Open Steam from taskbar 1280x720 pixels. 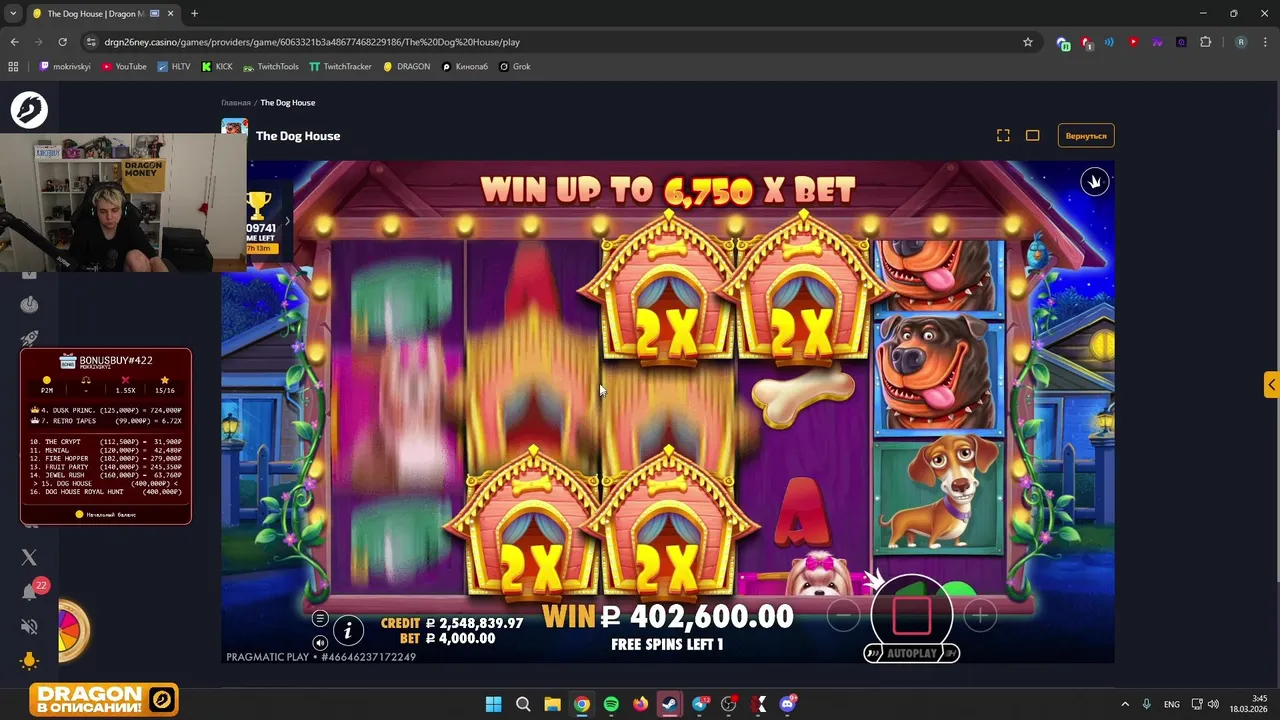click(x=670, y=704)
